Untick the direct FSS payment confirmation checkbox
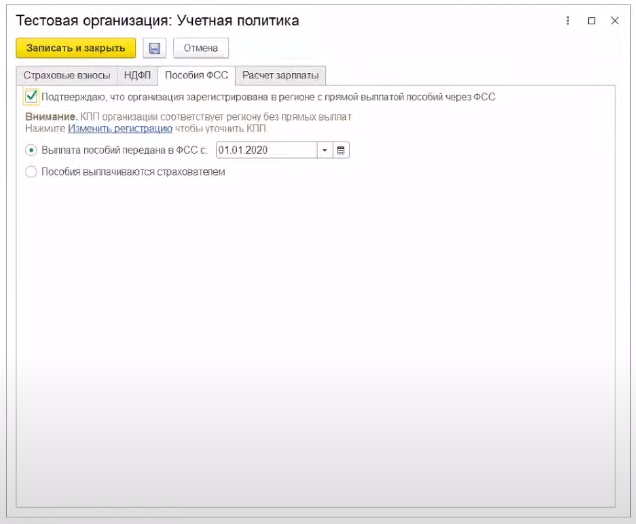The image size is (636, 524). click(32, 97)
